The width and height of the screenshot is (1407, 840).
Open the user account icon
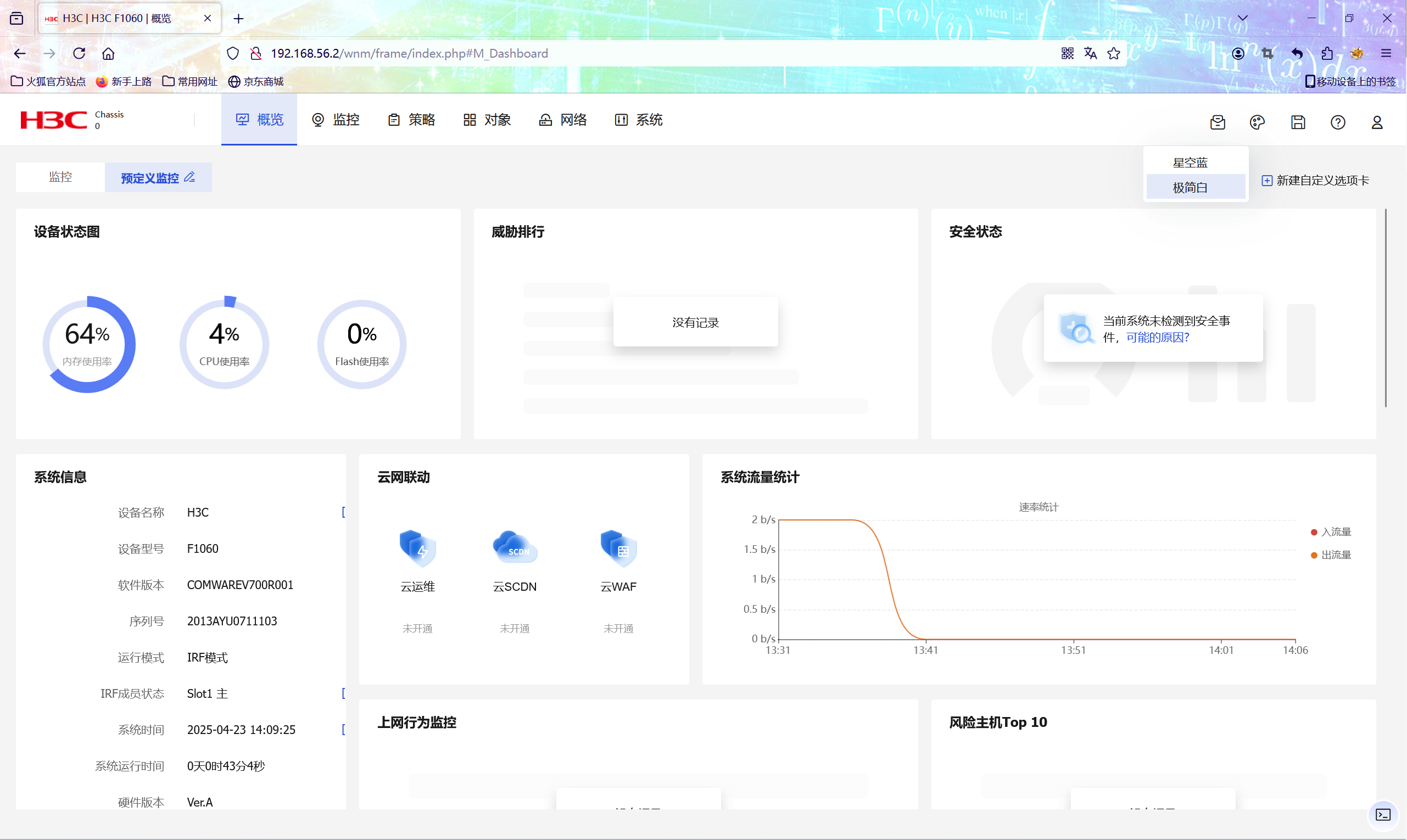(x=1377, y=122)
